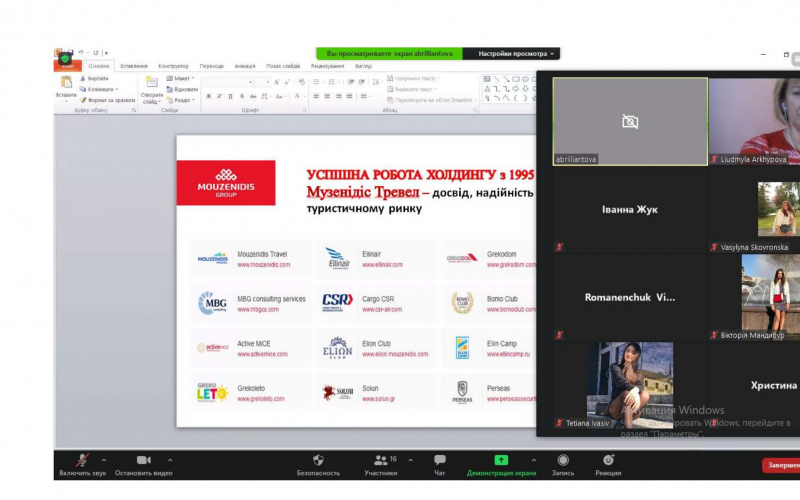Switch to the Конструктор ribbon tab
Screen dimensions: 800x500
(x=173, y=66)
